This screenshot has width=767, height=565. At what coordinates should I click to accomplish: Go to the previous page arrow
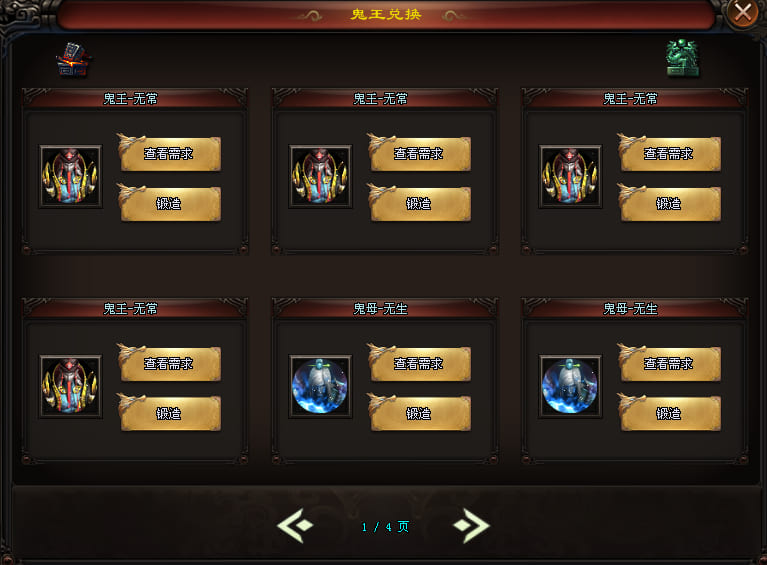(x=295, y=526)
